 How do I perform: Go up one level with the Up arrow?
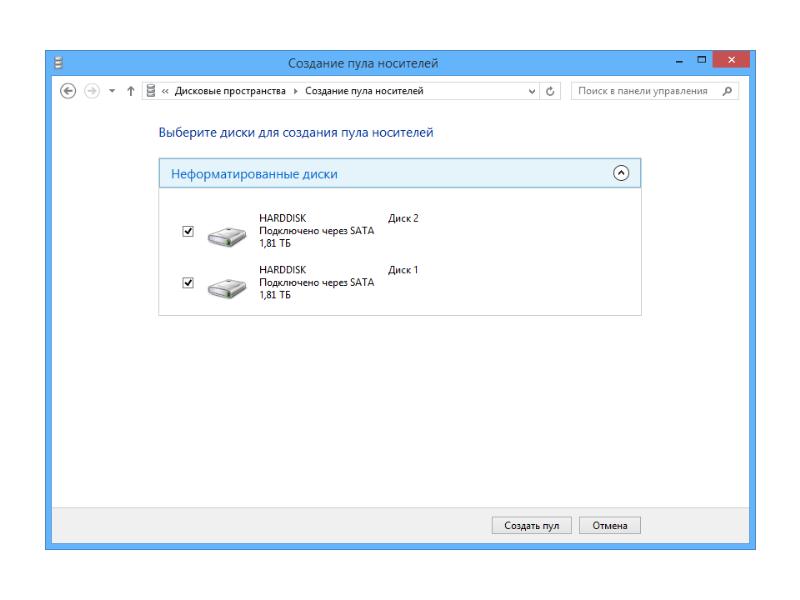[x=130, y=91]
